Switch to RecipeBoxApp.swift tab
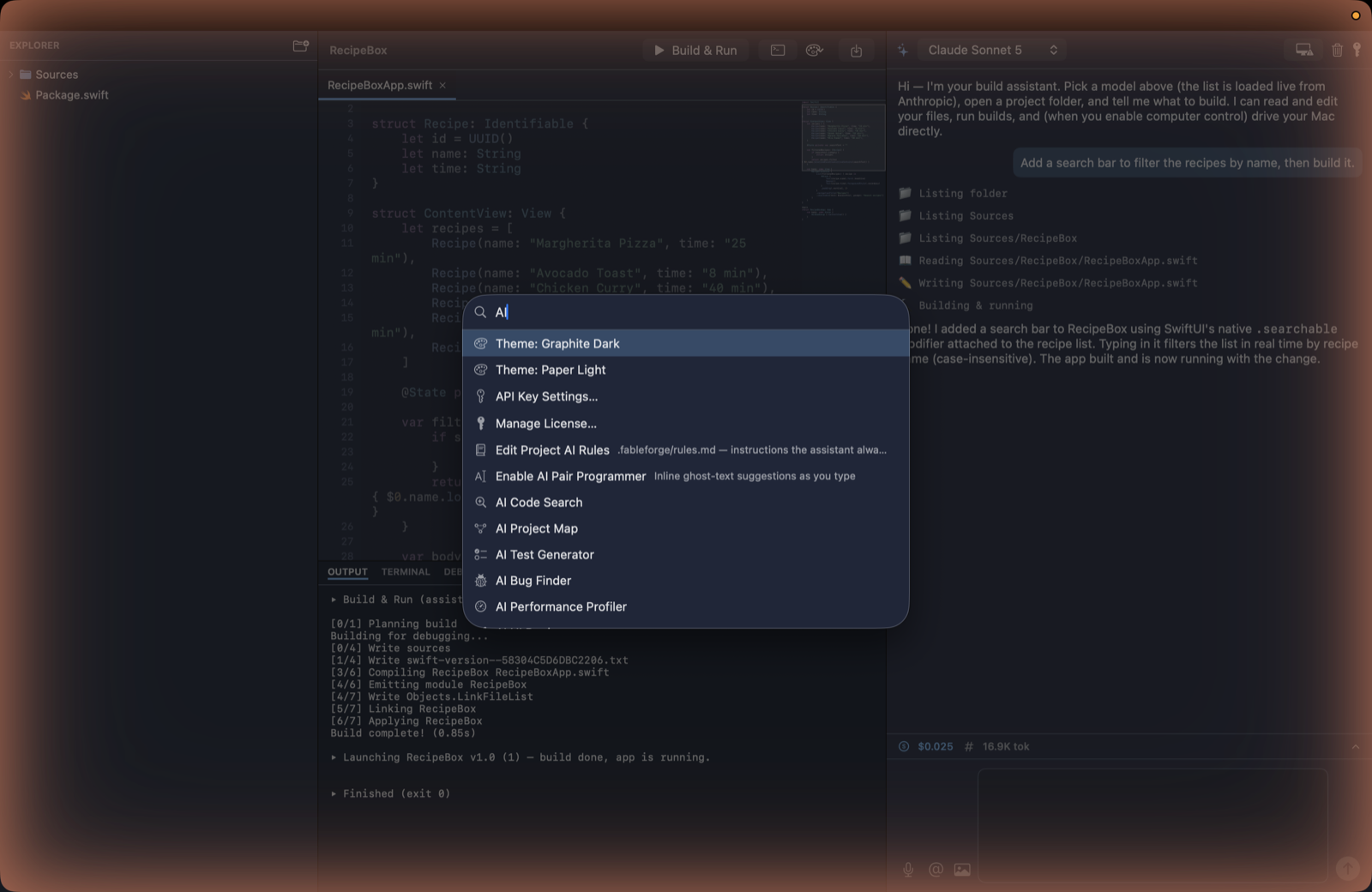This screenshot has width=1372, height=892. point(379,85)
